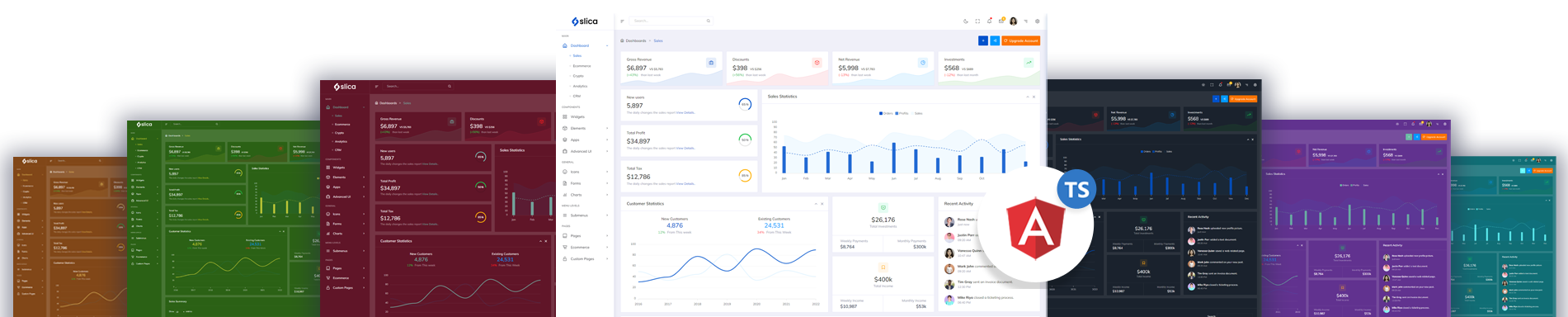The width and height of the screenshot is (1568, 317).
Task: Click the 85% progress ring for Total Tax
Action: point(745,175)
